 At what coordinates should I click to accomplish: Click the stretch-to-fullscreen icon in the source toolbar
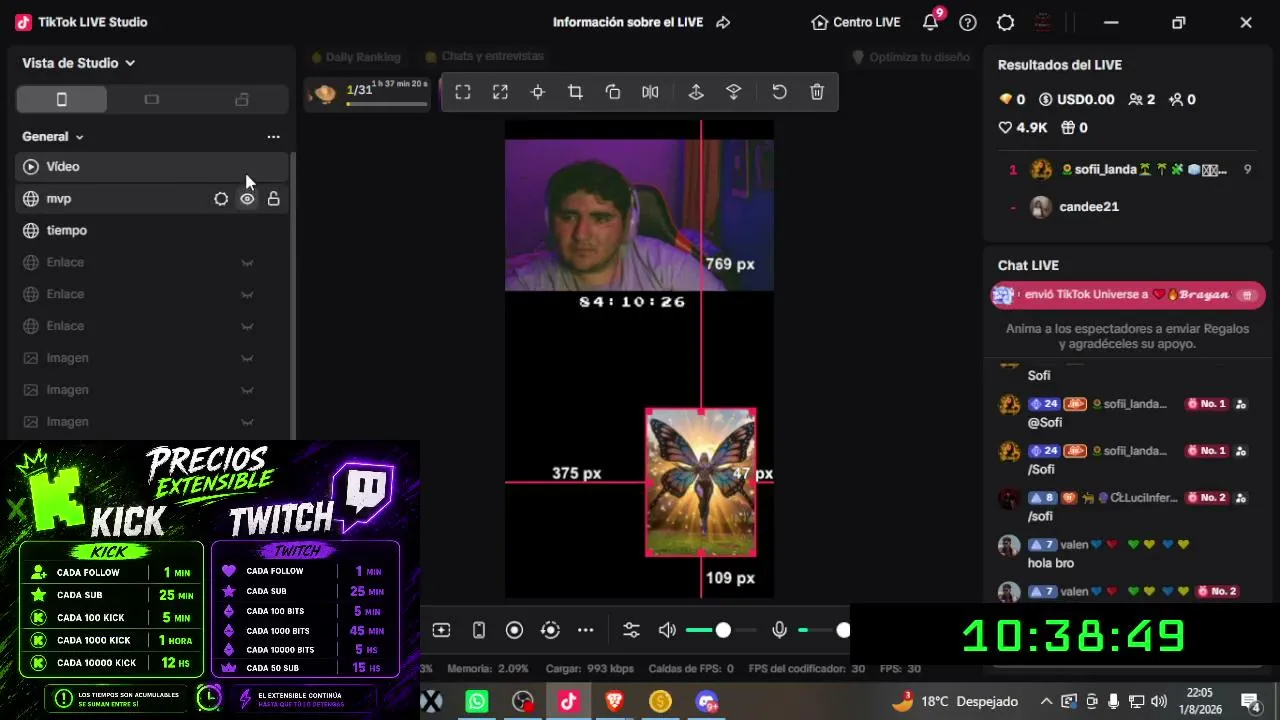click(x=500, y=92)
